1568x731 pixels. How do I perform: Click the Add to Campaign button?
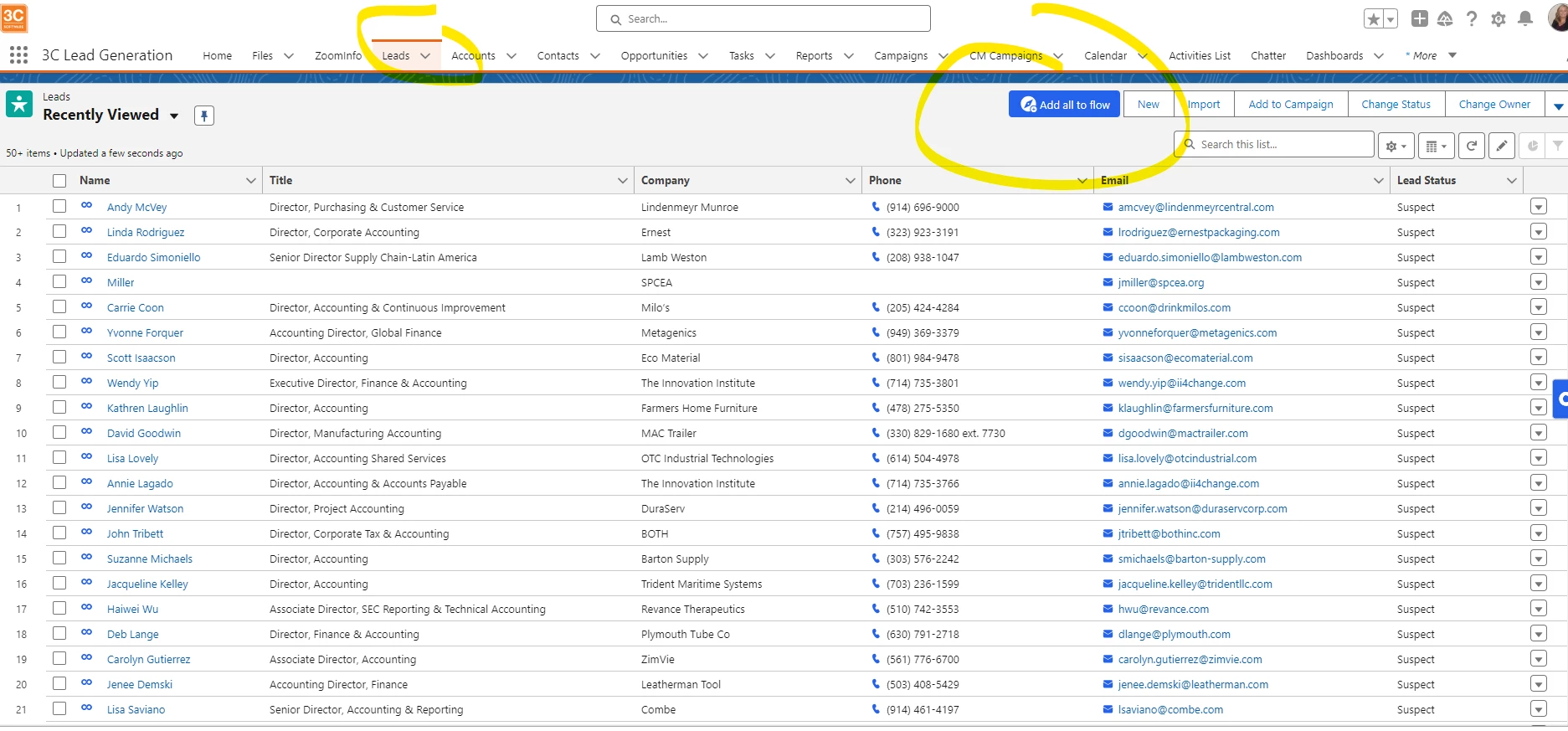1290,105
